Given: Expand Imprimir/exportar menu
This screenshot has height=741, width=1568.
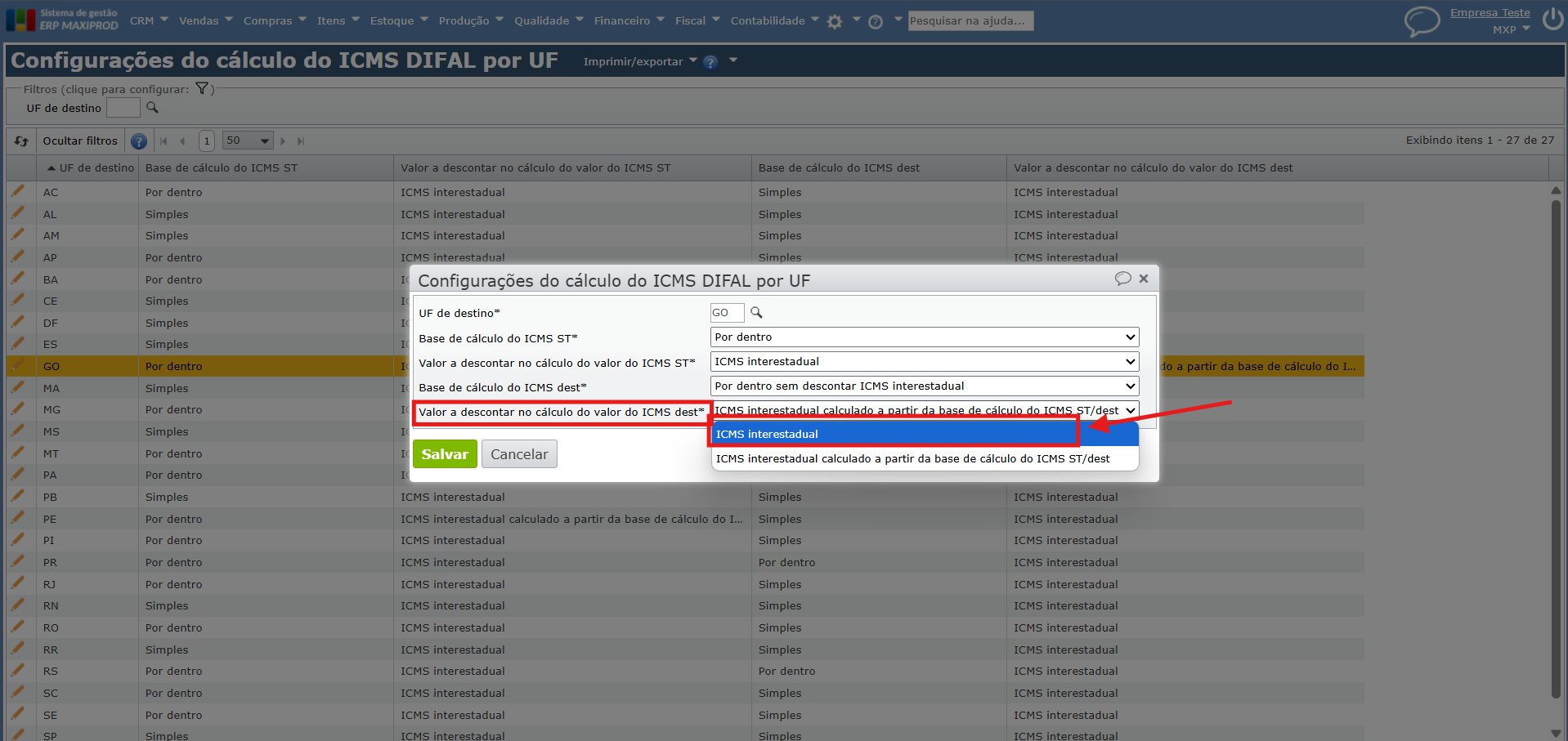Looking at the screenshot, I should pos(640,61).
